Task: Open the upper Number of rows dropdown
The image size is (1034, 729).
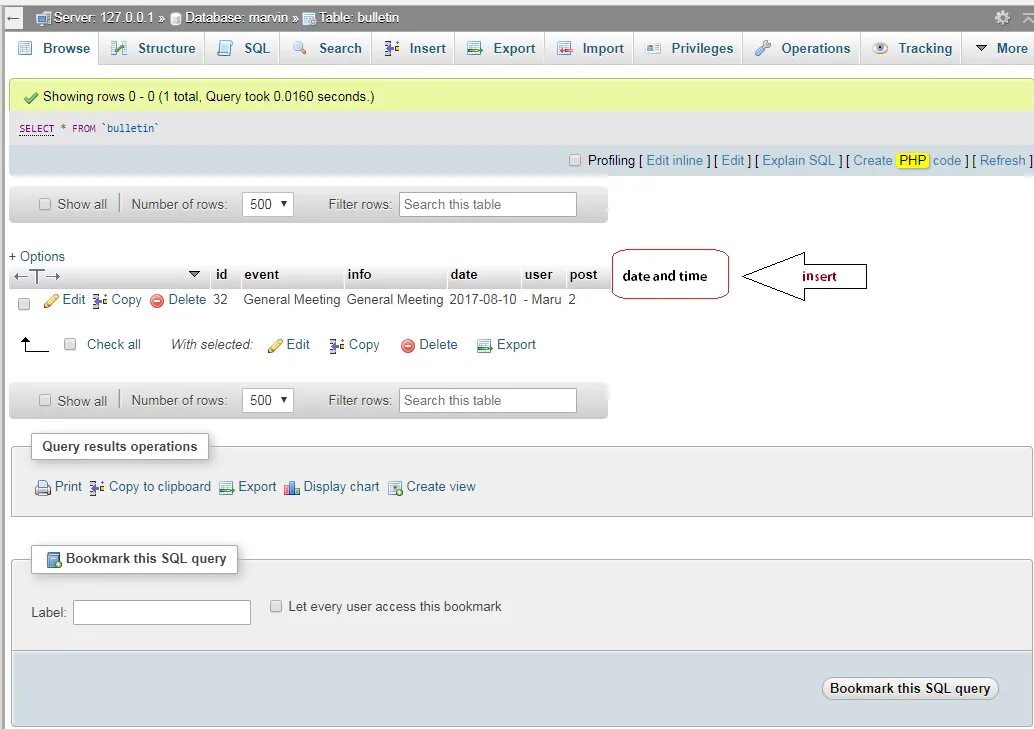Action: (268, 204)
